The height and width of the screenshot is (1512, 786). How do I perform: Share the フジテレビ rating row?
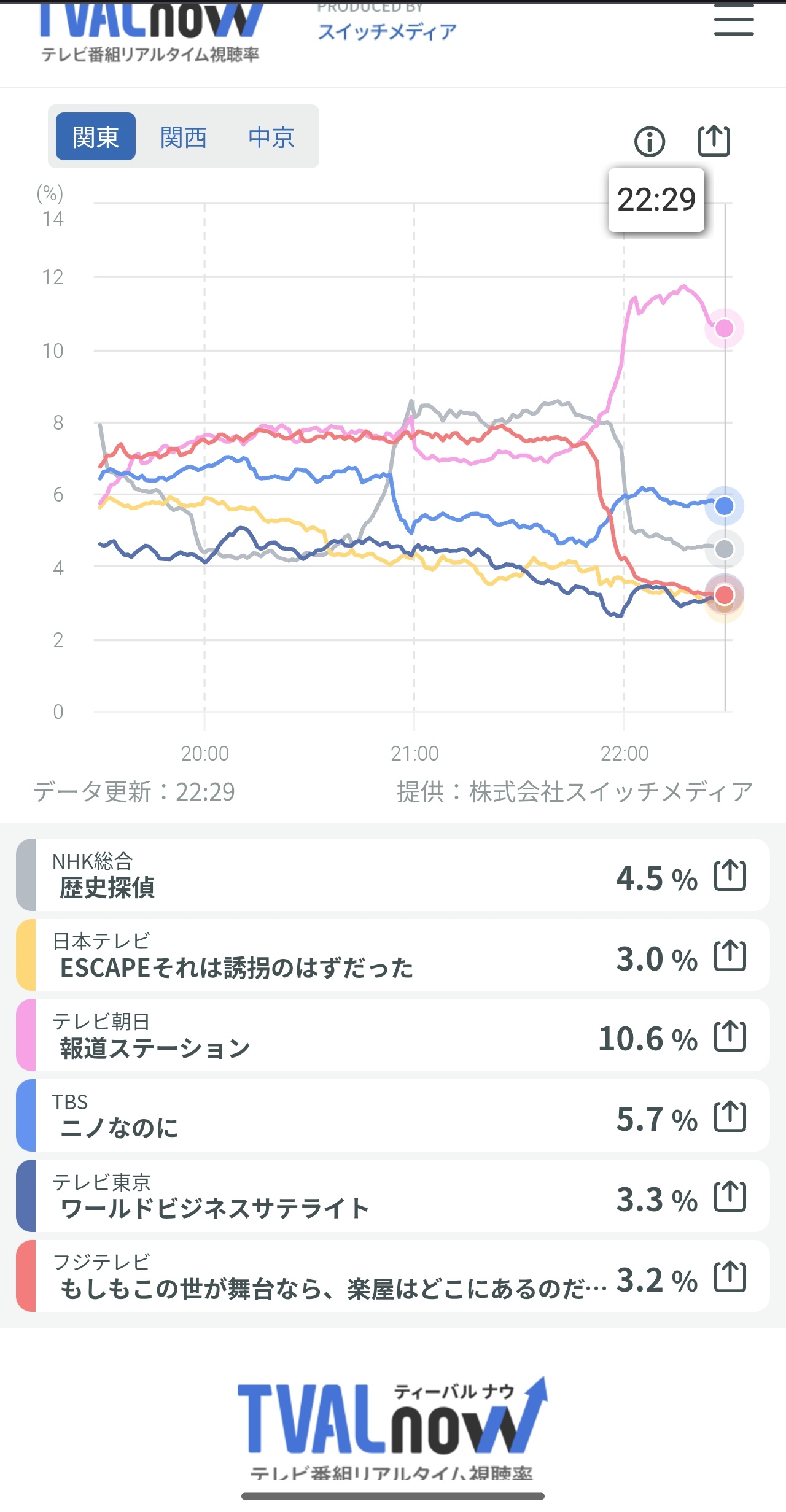coord(730,1277)
